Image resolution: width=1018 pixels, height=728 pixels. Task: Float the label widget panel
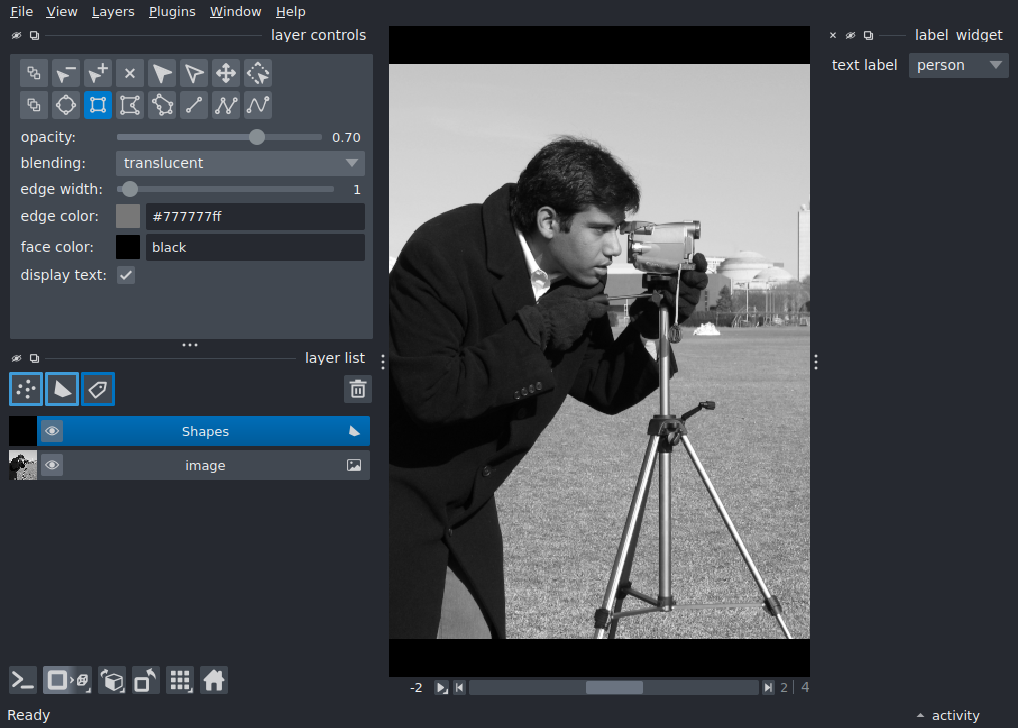(868, 35)
